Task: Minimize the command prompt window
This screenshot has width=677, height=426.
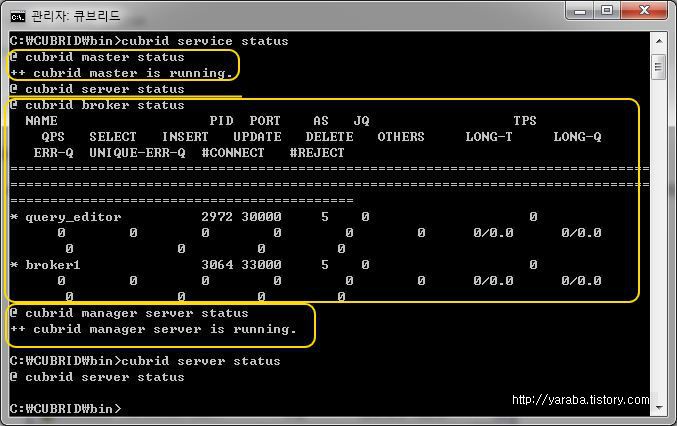Action: [x=579, y=10]
